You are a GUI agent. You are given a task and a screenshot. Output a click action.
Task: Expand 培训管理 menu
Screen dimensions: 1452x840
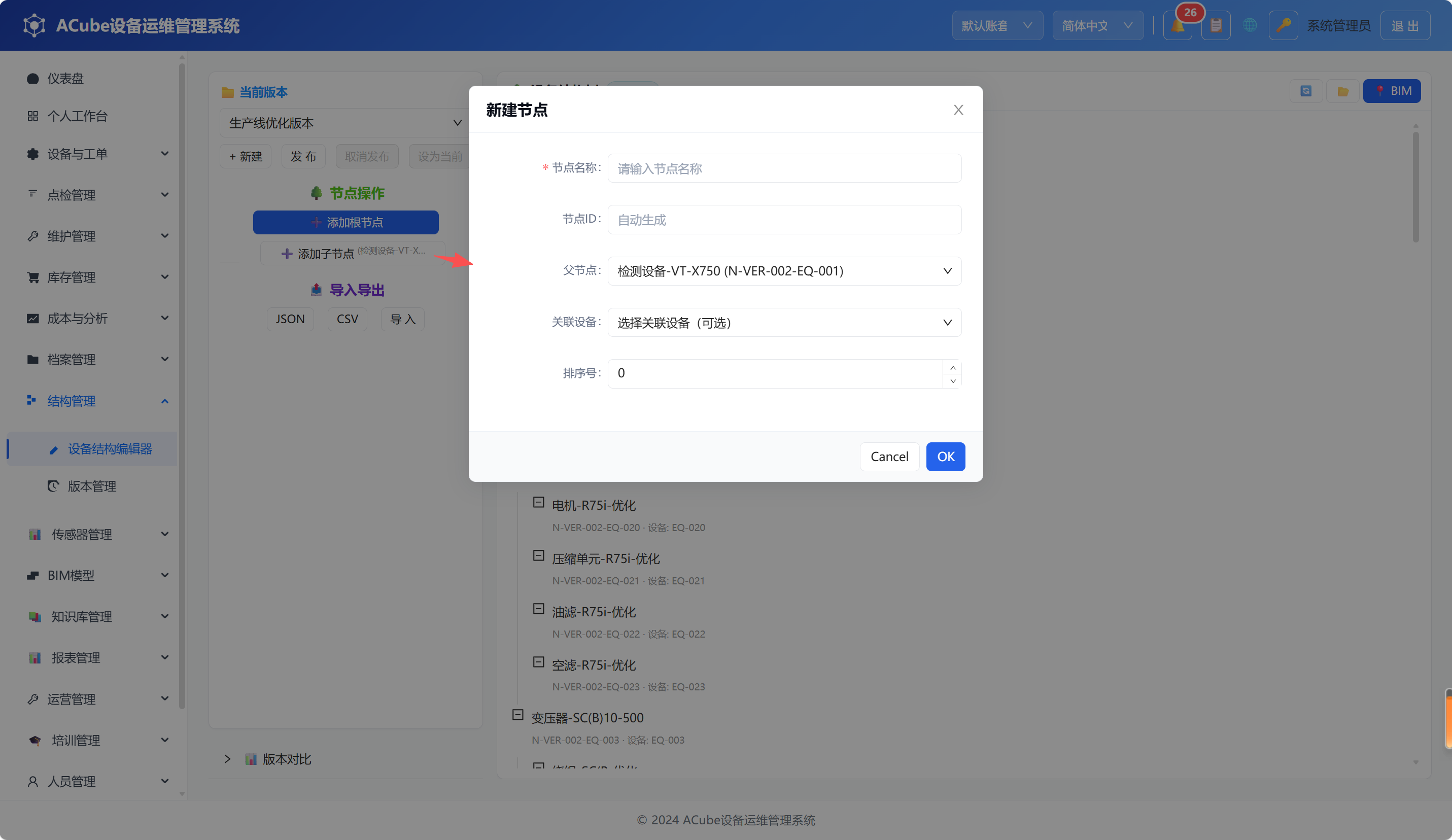click(x=92, y=741)
